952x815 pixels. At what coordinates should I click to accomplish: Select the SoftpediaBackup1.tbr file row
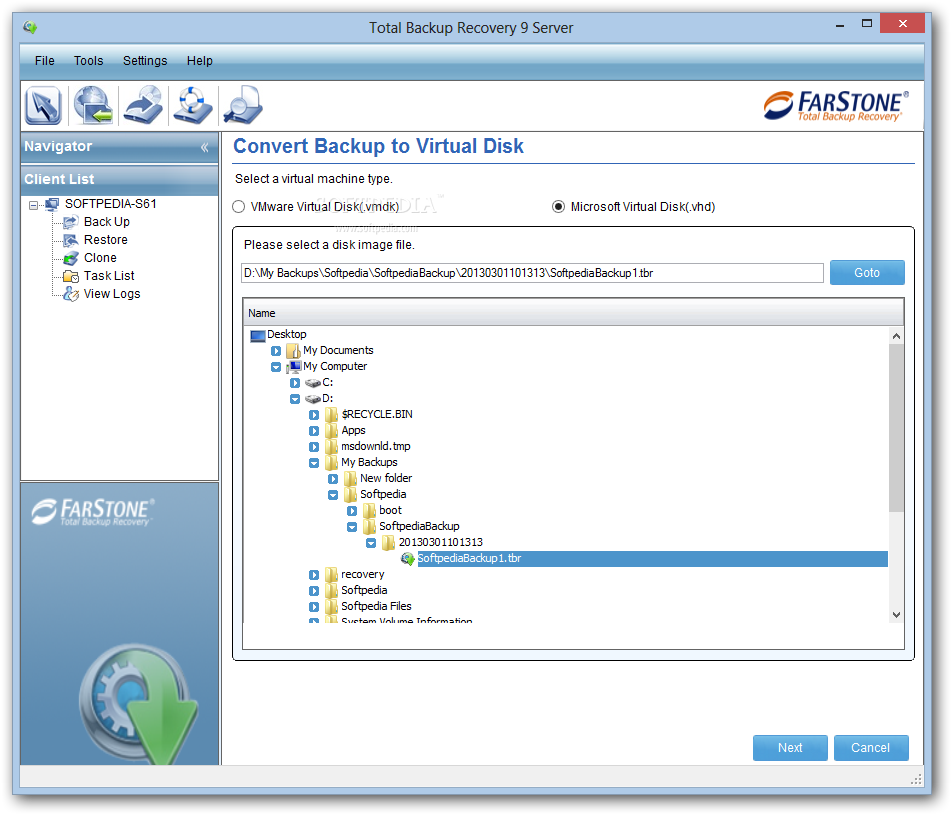[x=652, y=559]
